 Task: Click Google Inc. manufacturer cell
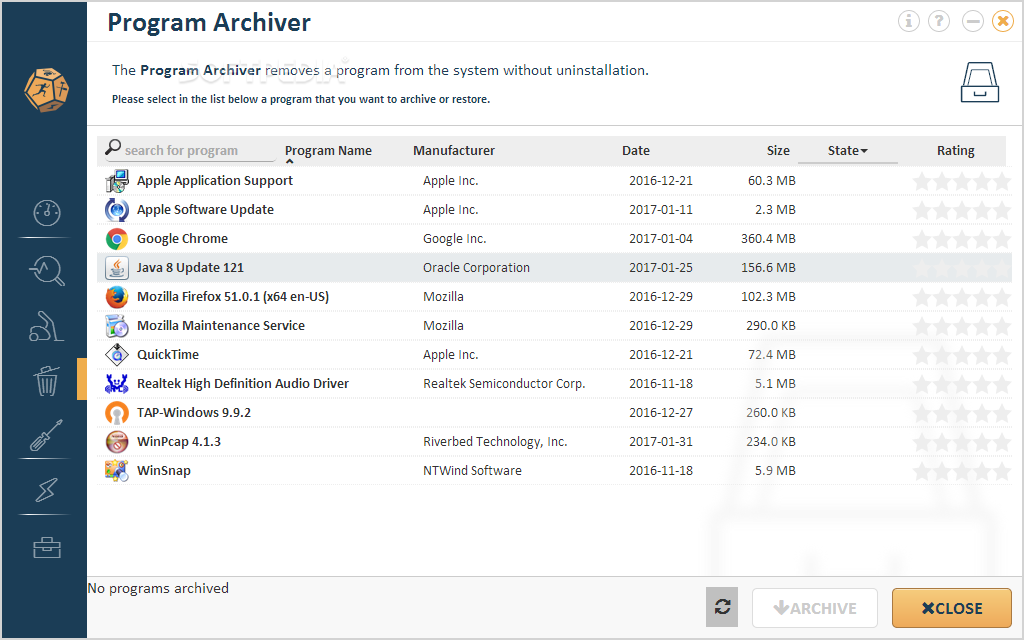point(455,239)
